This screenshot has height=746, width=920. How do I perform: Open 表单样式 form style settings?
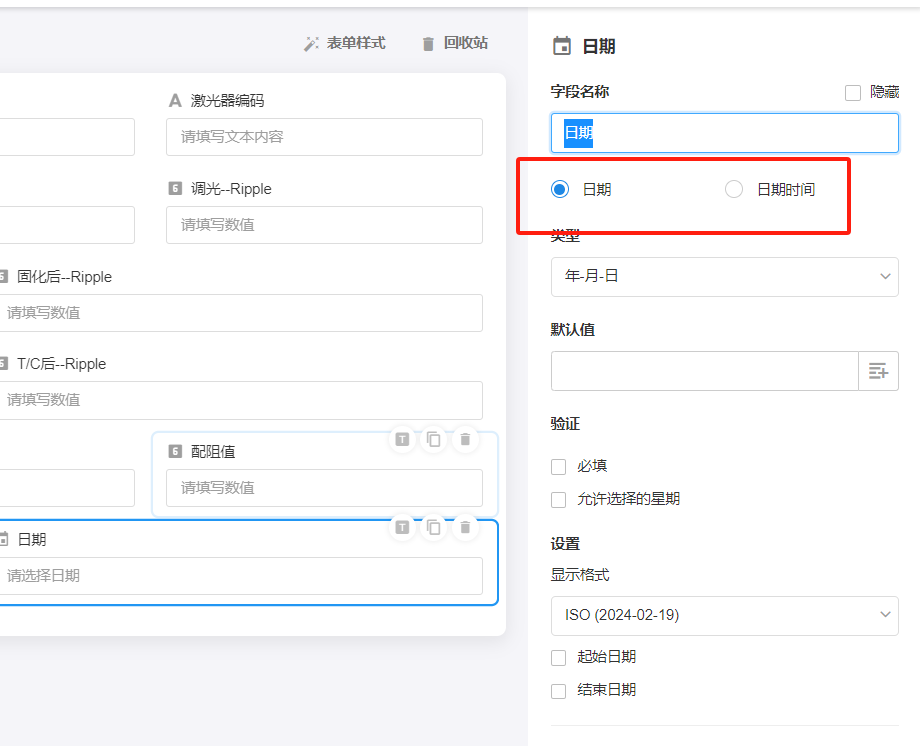(x=345, y=43)
